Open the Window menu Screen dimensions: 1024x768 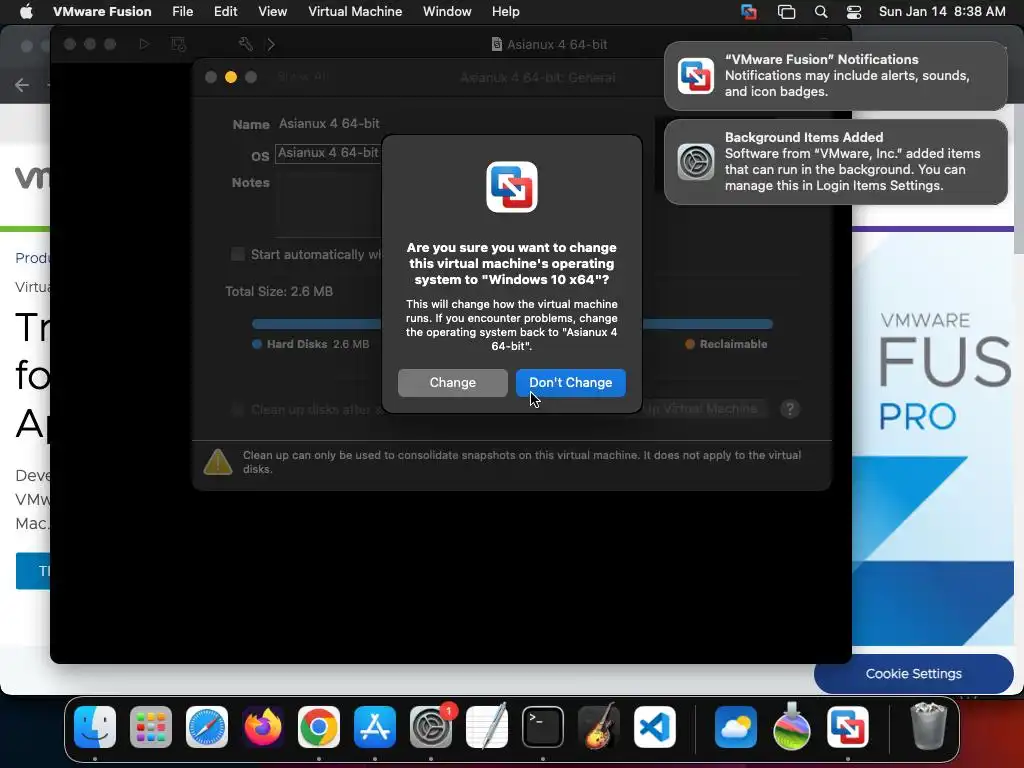click(x=447, y=12)
